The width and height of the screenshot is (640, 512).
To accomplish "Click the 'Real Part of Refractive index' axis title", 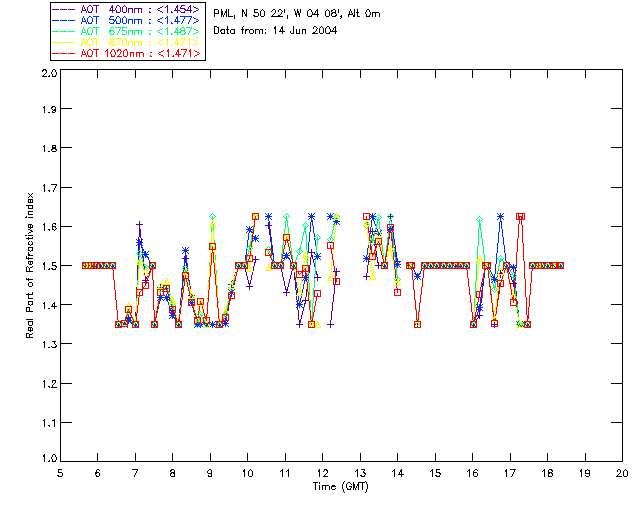I will tap(30, 266).
